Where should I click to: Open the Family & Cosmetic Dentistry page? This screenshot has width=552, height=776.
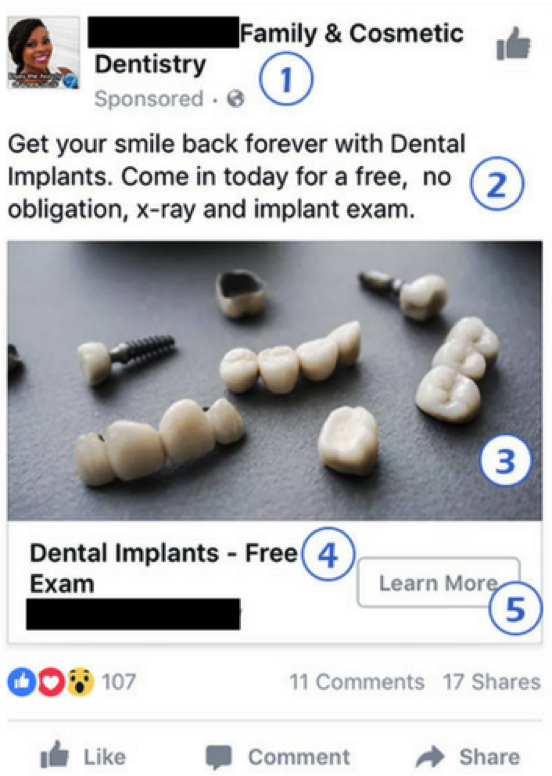pyautogui.click(x=279, y=48)
